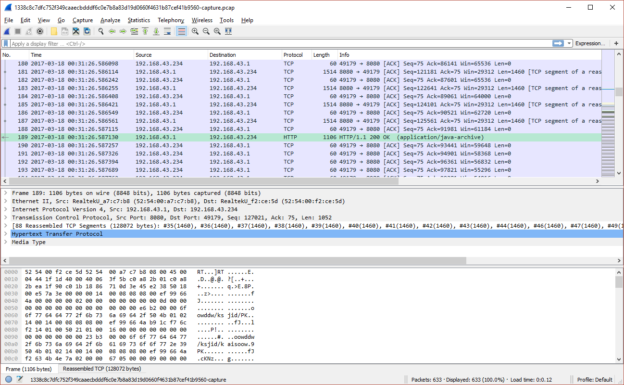Open the Go menu

pos(61,20)
